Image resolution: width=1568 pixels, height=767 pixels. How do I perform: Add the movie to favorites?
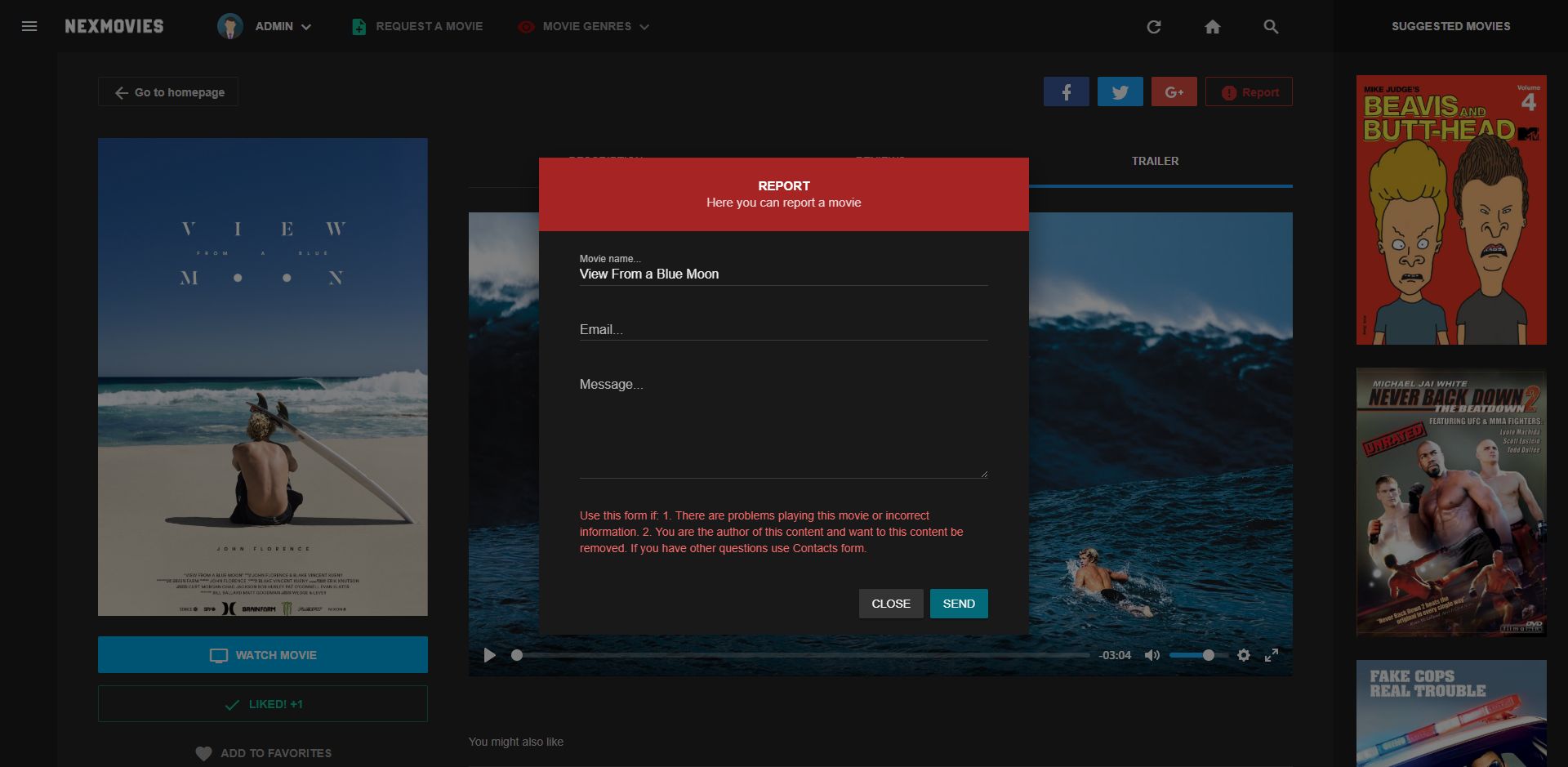[x=263, y=753]
